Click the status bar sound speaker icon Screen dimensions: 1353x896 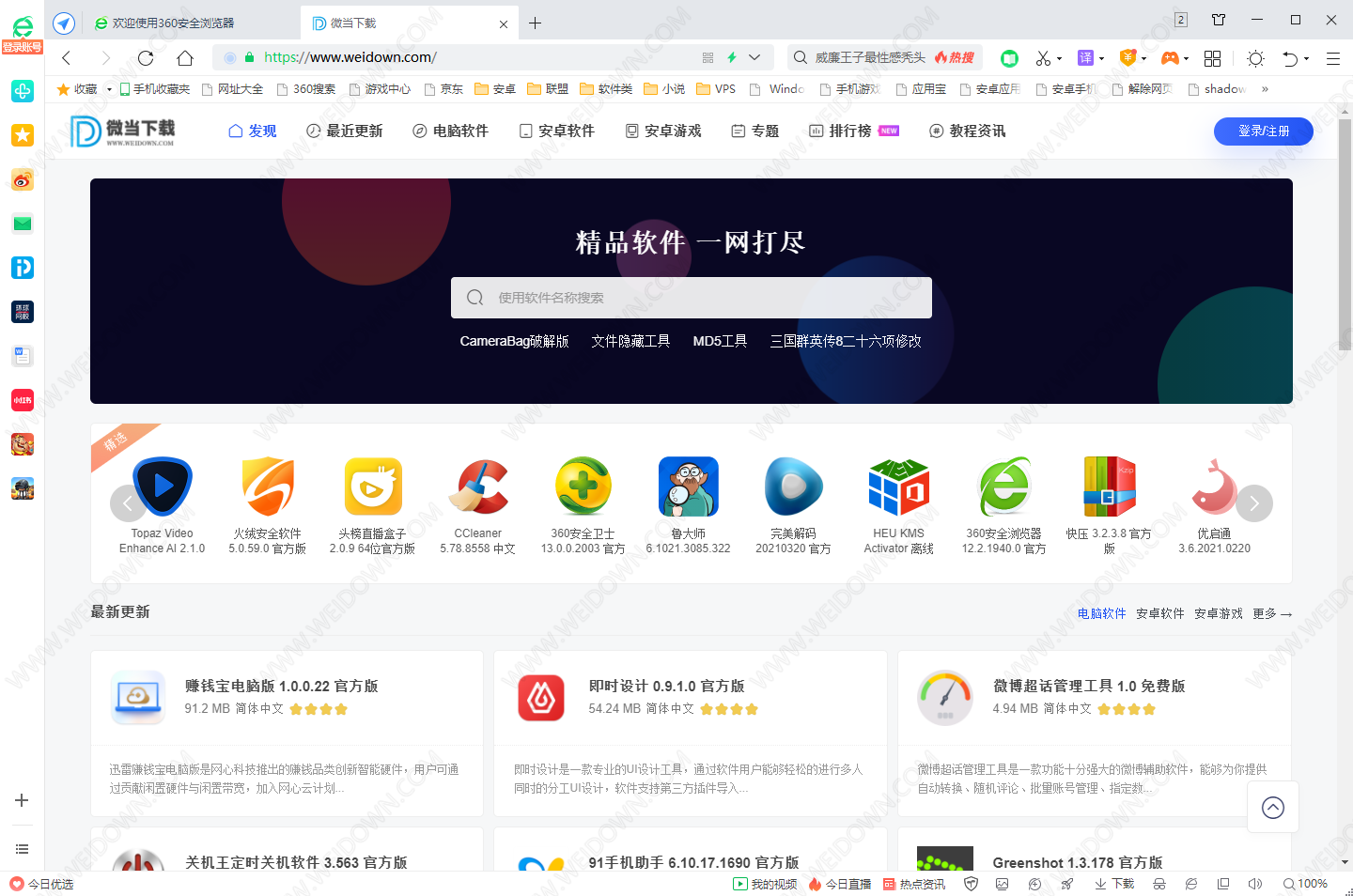point(1254,884)
